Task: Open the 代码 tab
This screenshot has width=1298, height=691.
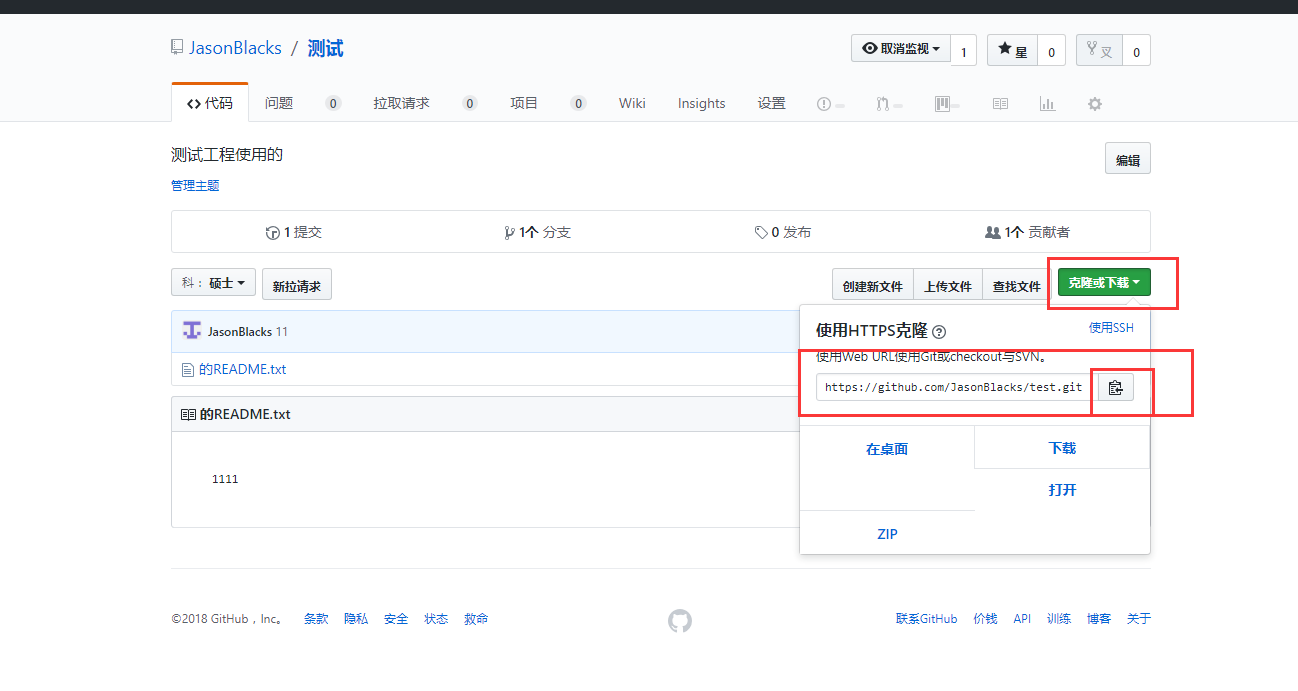Action: click(210, 103)
